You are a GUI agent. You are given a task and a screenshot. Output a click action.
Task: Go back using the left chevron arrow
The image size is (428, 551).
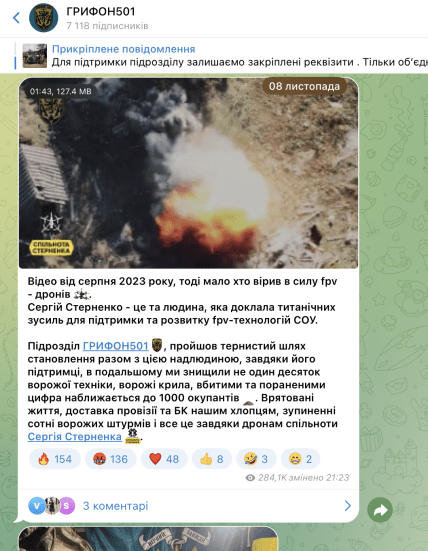[16, 18]
